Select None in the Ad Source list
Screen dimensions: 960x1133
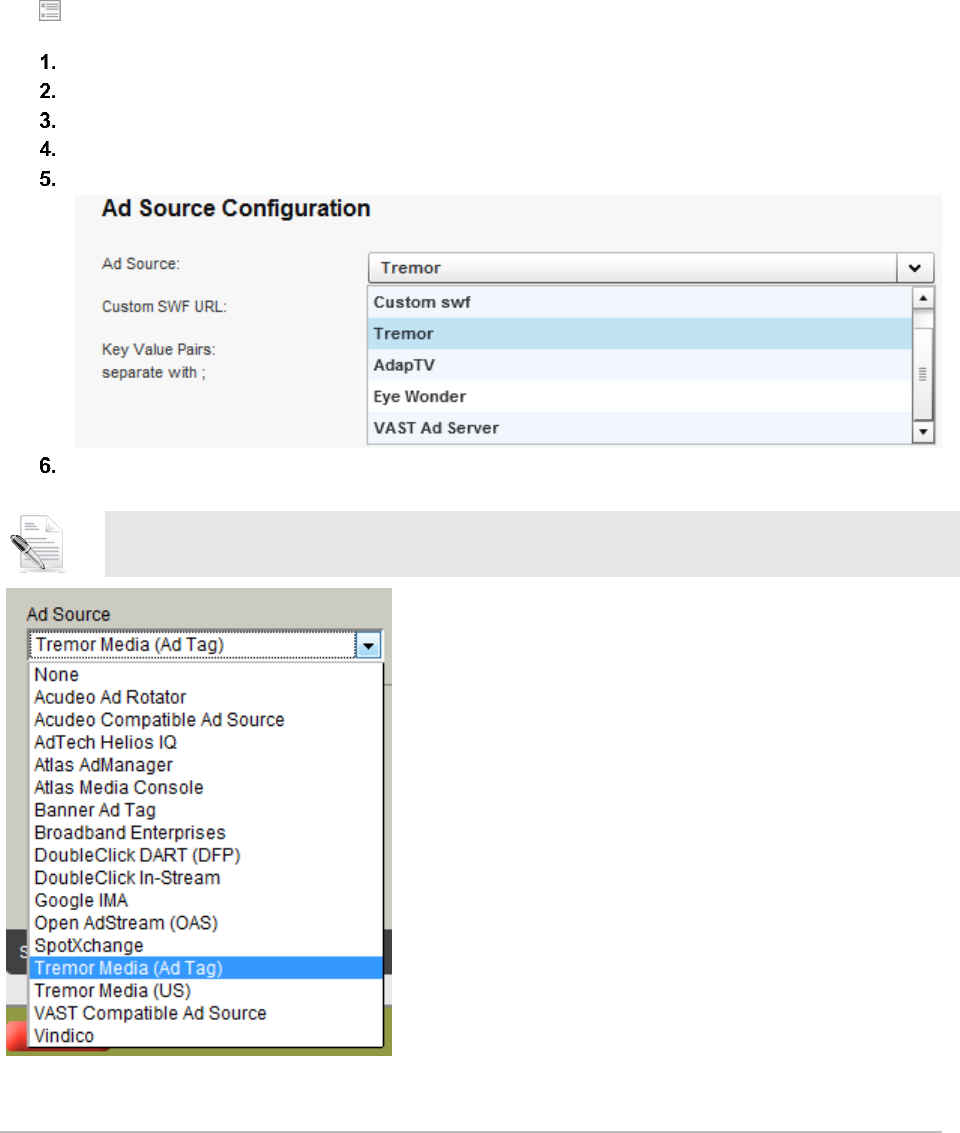(x=206, y=675)
